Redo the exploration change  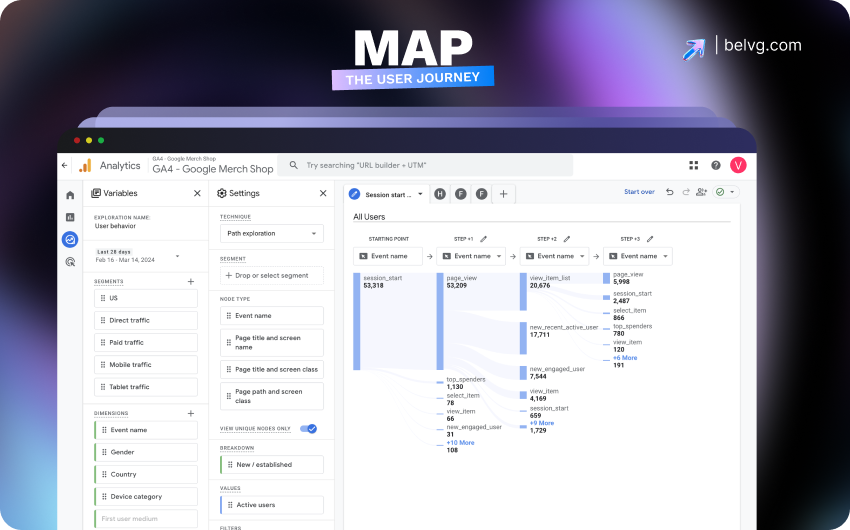(686, 192)
